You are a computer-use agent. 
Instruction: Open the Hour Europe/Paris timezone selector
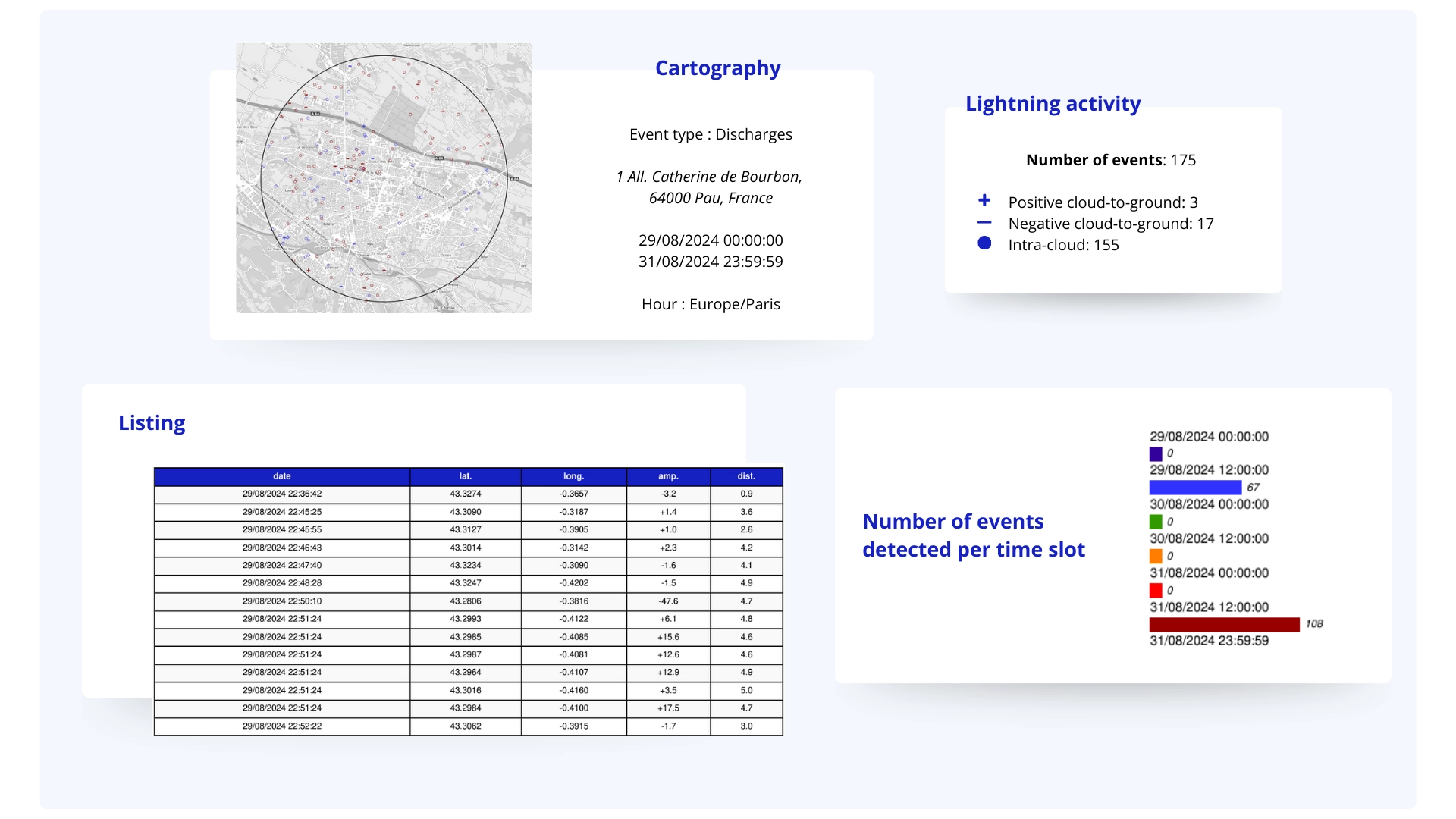(711, 303)
